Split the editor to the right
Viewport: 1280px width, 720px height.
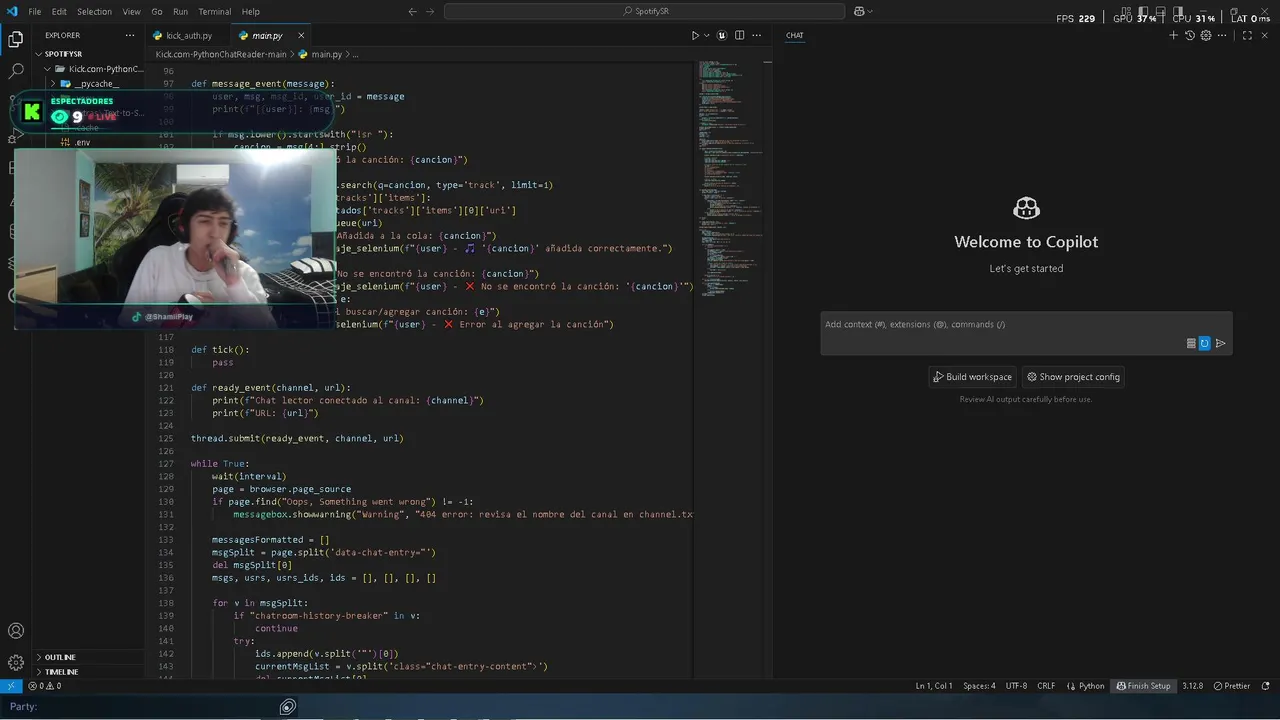coord(740,35)
